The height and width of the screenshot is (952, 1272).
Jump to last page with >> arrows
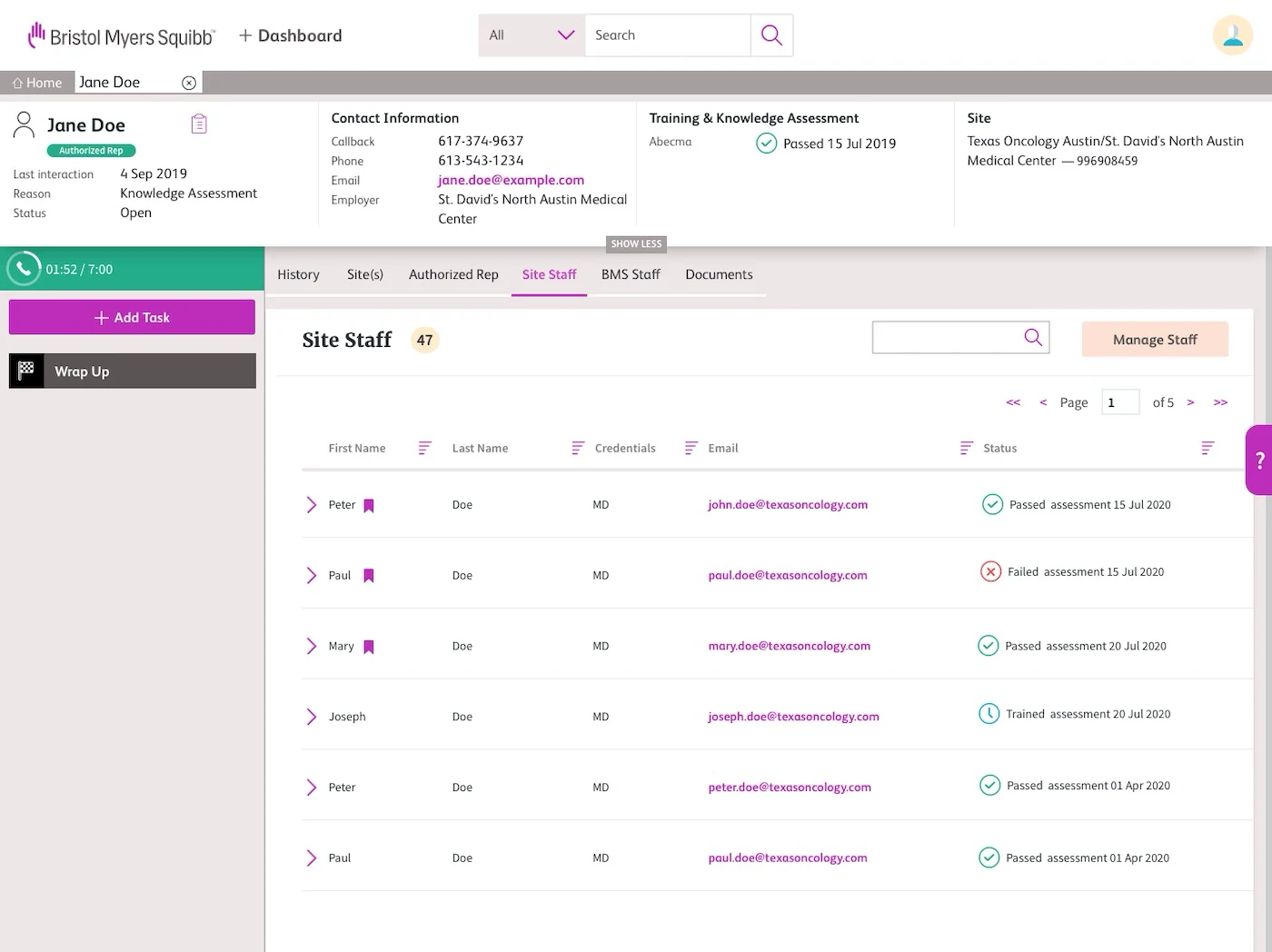coord(1220,402)
